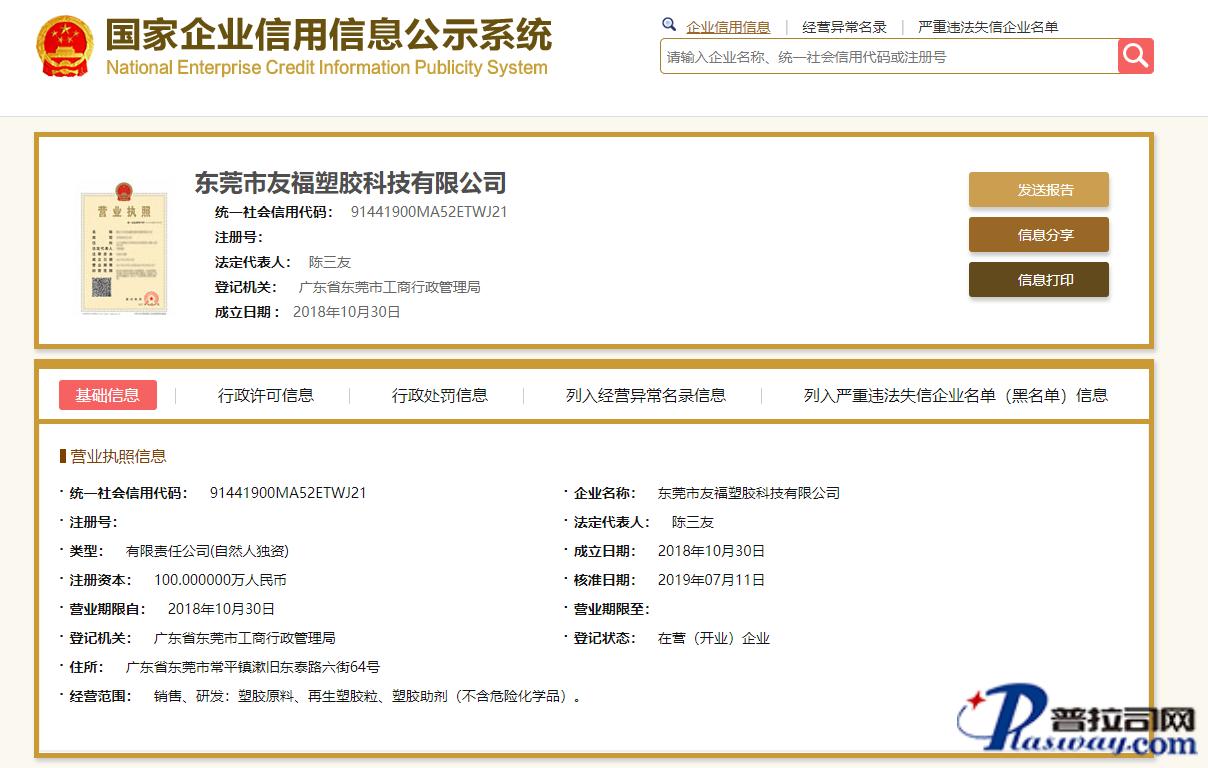
Task: Click the company name heading 东莞市友福塑胶科技有限公司
Action: (x=350, y=183)
